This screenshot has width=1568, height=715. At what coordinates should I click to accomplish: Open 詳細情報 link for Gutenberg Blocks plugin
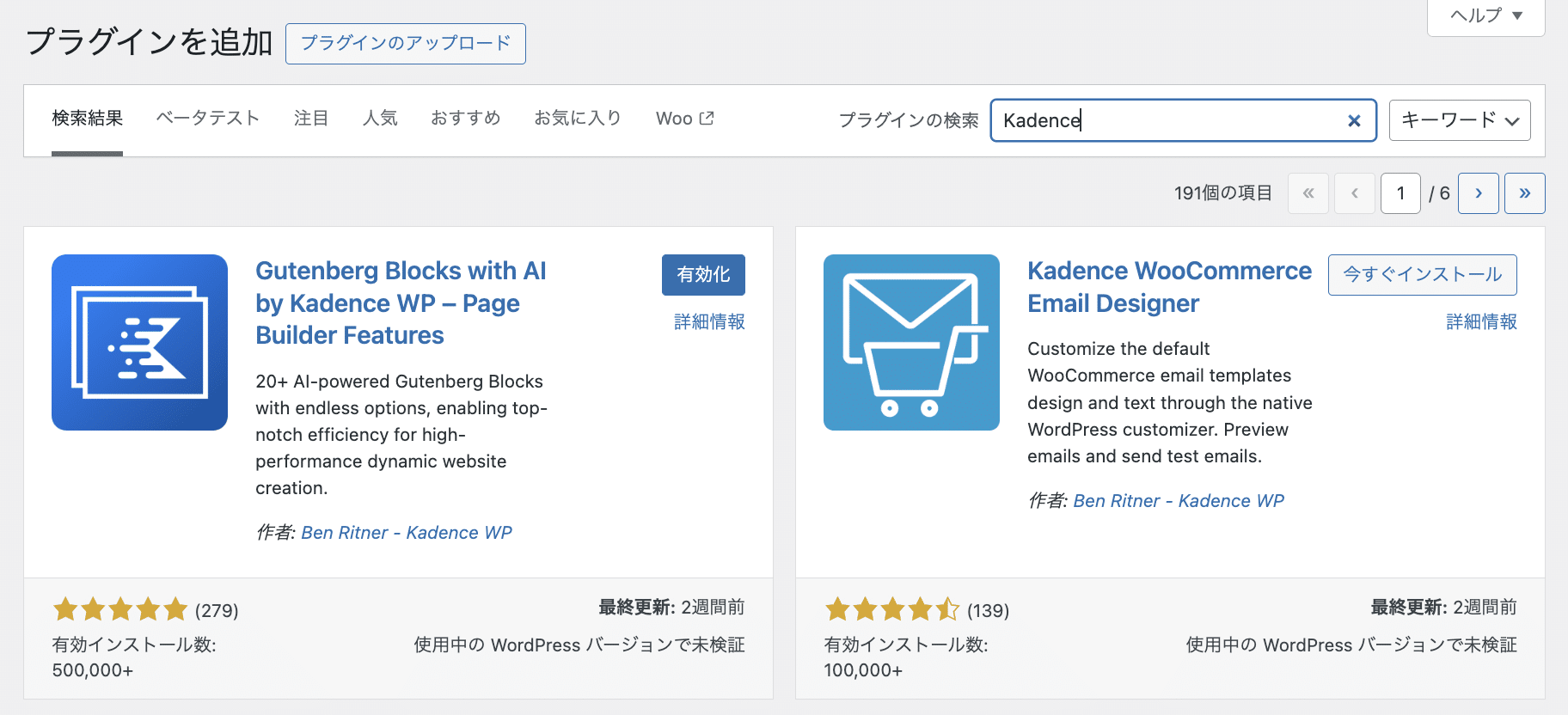[709, 321]
